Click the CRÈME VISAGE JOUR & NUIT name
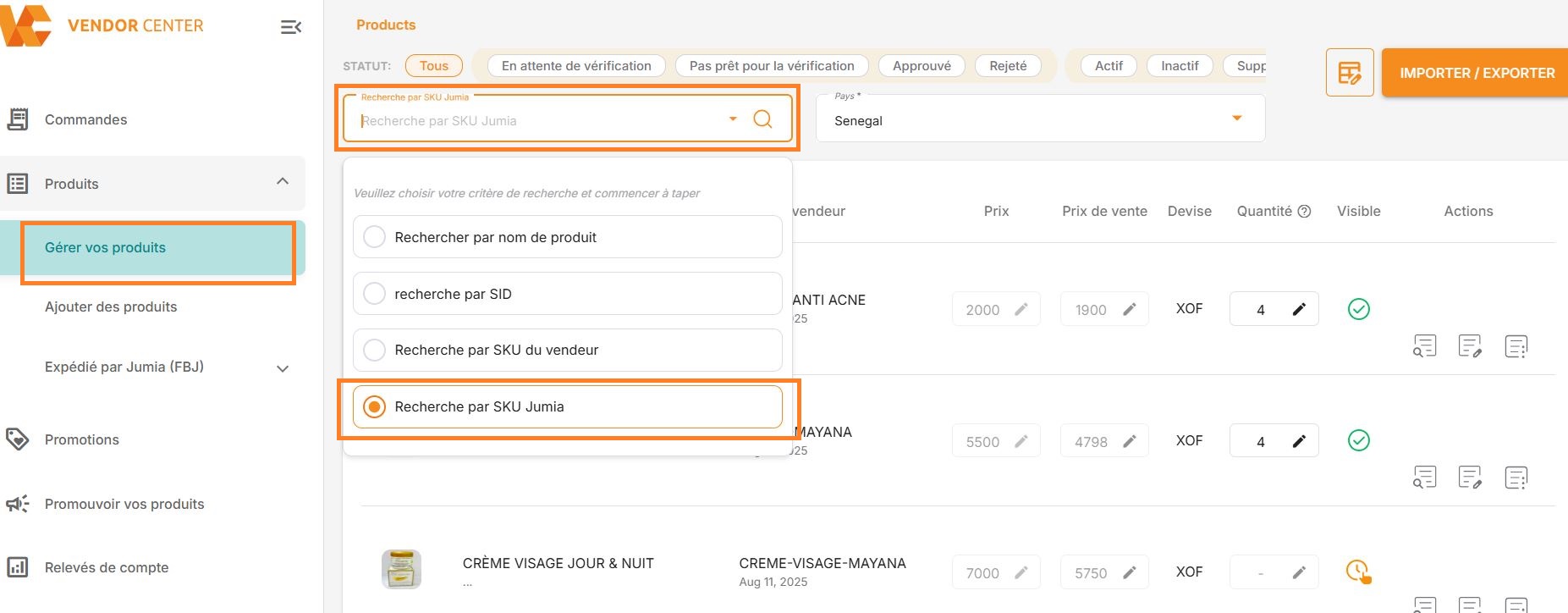1568x613 pixels. 558,563
